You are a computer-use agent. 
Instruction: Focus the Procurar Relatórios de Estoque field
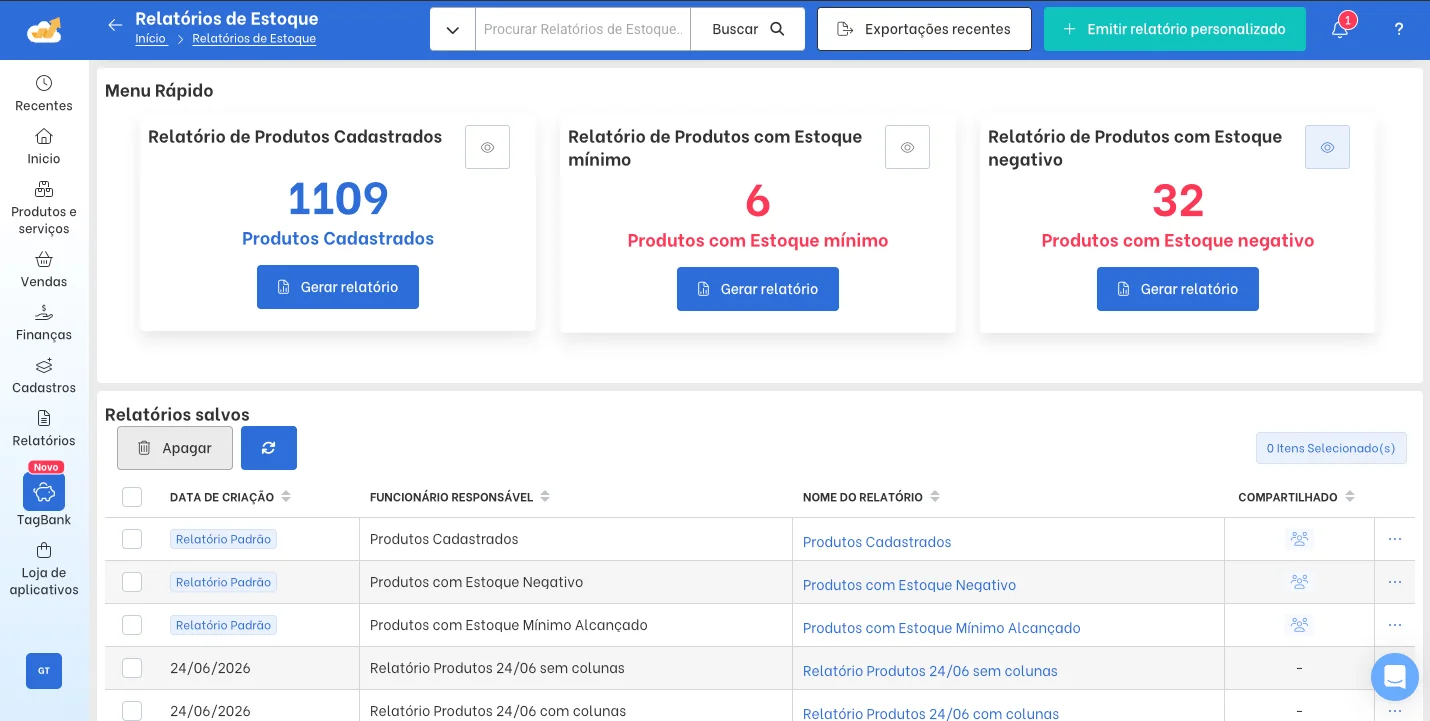(x=583, y=29)
